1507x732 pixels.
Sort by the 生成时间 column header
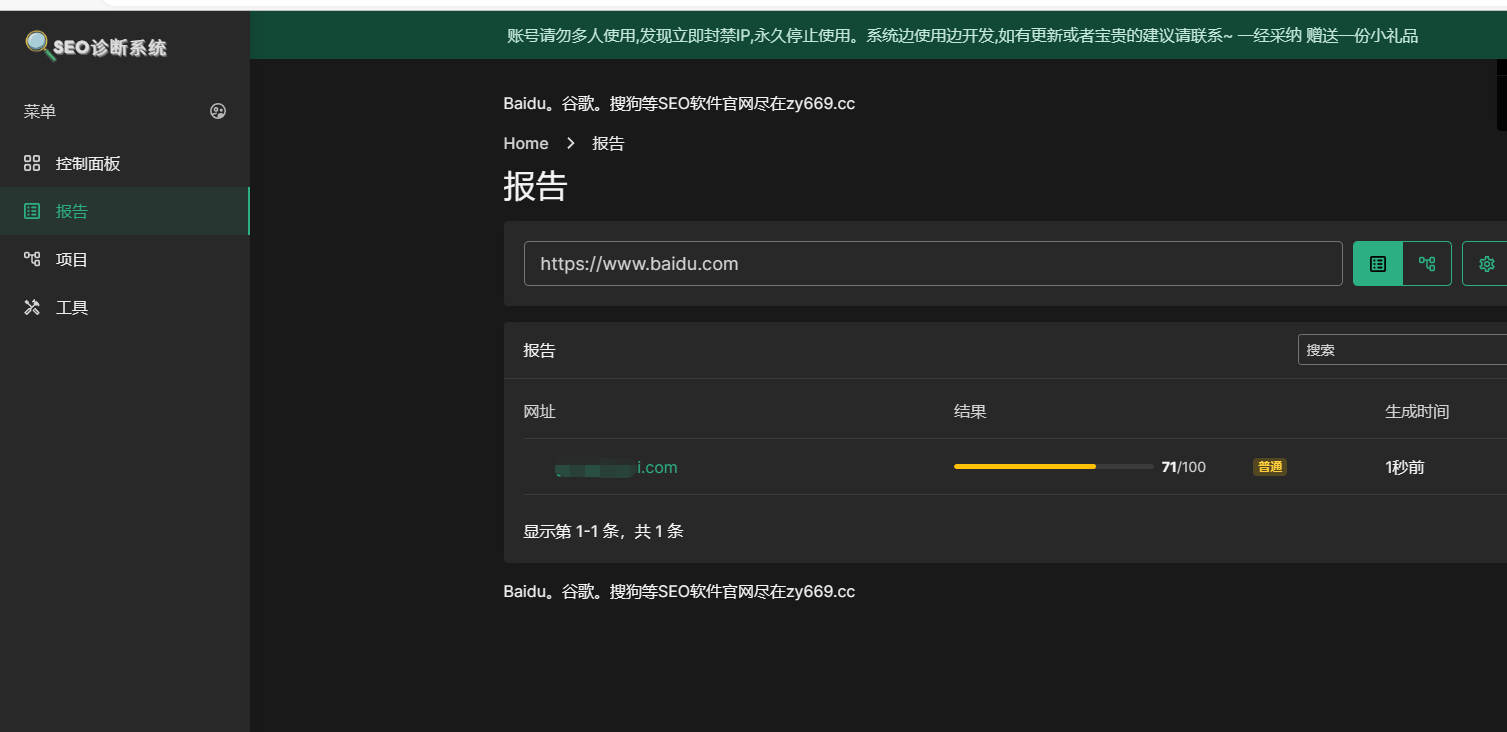pyautogui.click(x=1416, y=411)
